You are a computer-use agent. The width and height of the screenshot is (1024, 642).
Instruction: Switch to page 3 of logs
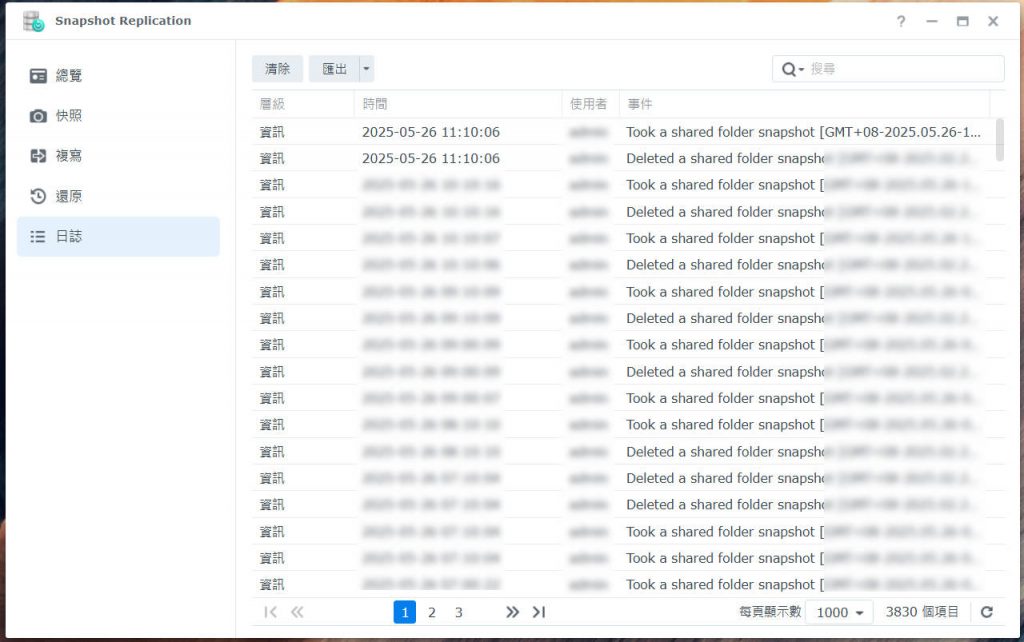(x=458, y=612)
